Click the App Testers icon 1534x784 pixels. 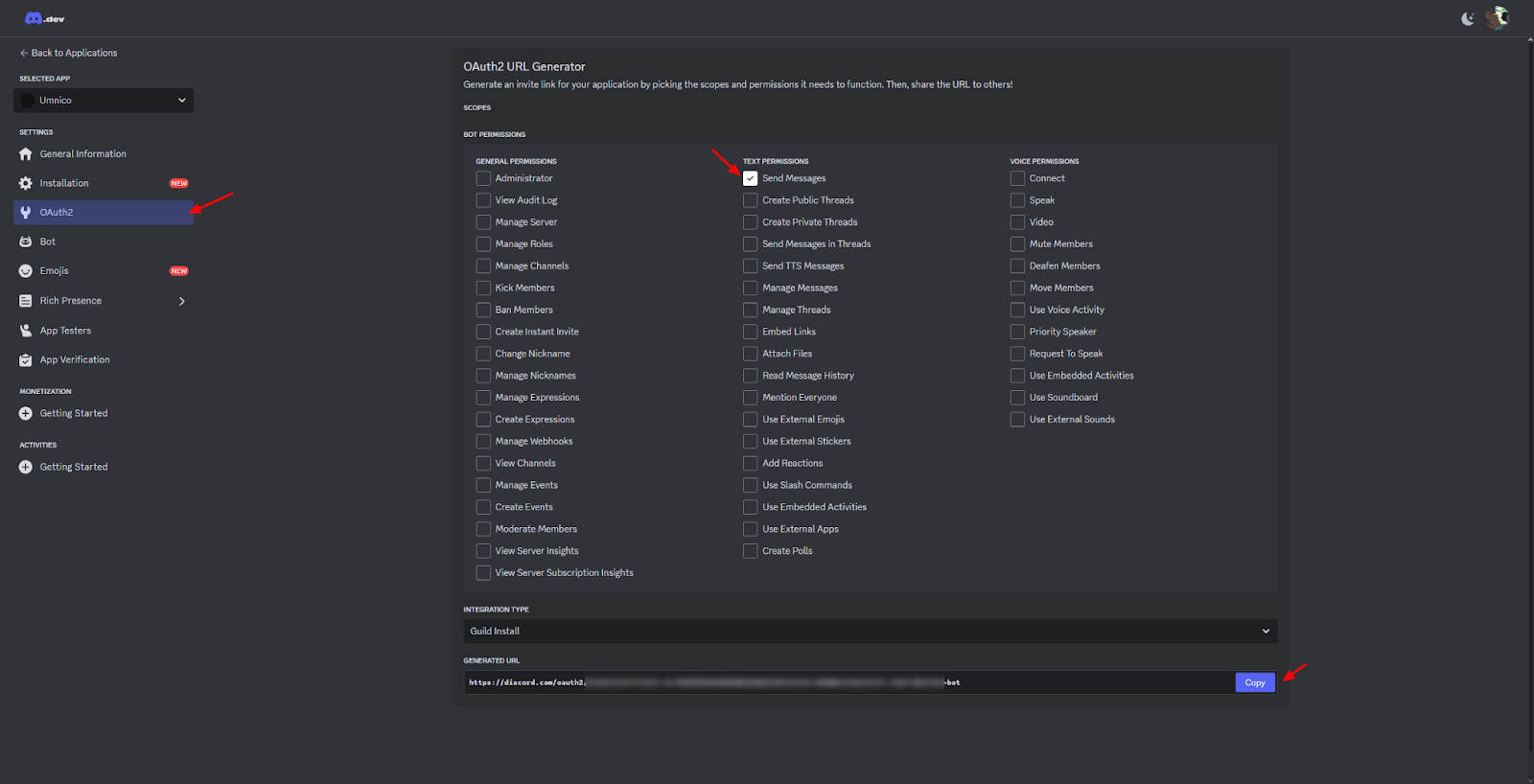pos(26,331)
